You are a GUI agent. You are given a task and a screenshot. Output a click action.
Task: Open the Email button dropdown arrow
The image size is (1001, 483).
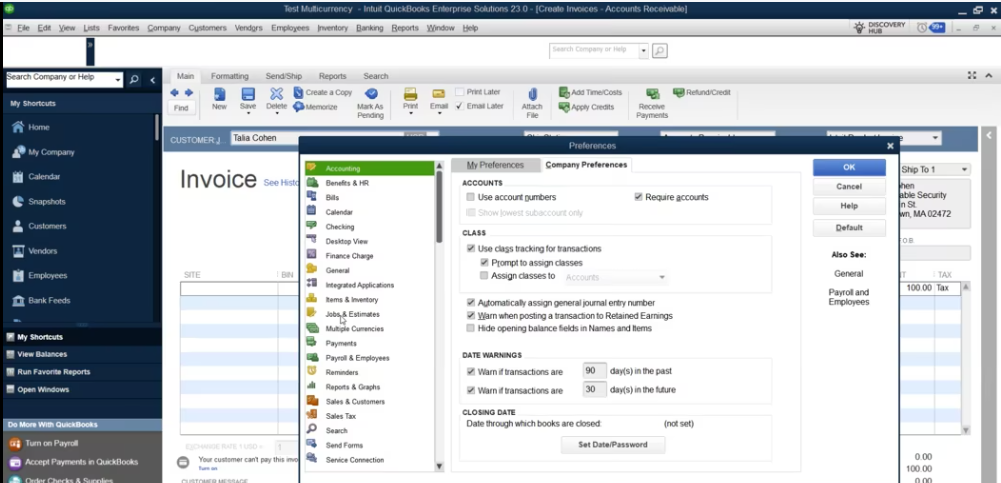tap(439, 114)
